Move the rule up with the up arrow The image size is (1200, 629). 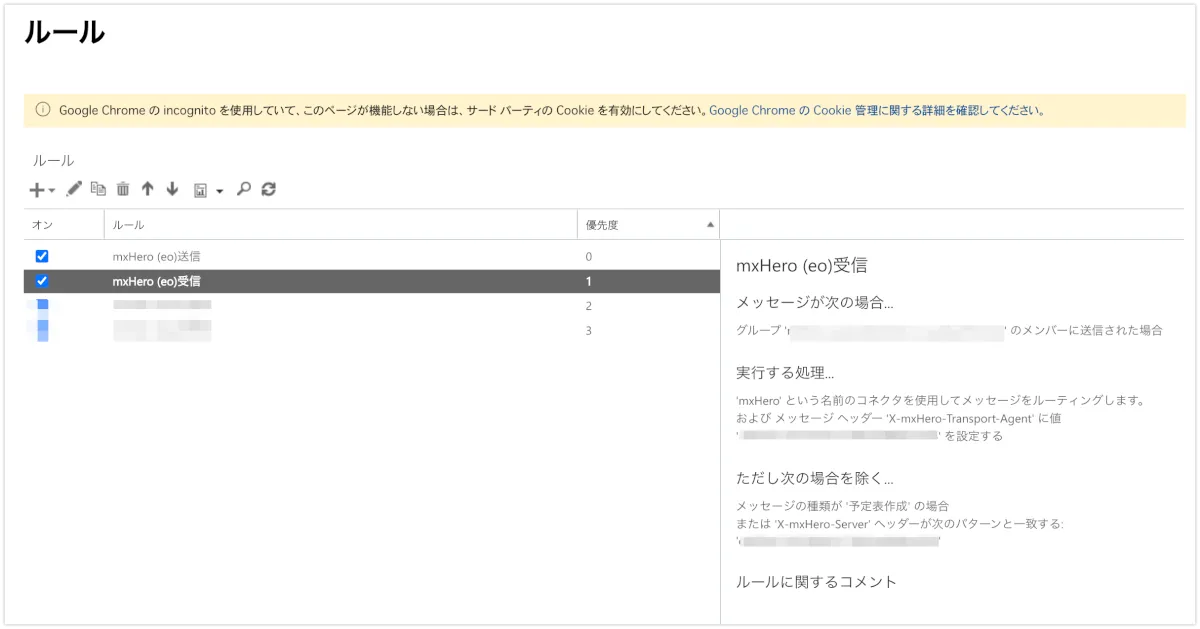click(147, 188)
